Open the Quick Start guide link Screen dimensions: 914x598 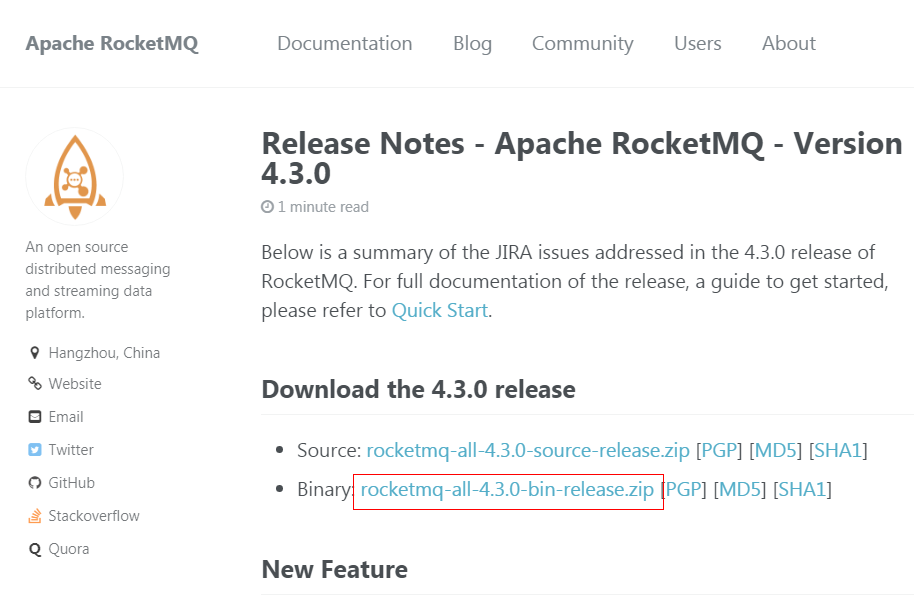click(439, 310)
